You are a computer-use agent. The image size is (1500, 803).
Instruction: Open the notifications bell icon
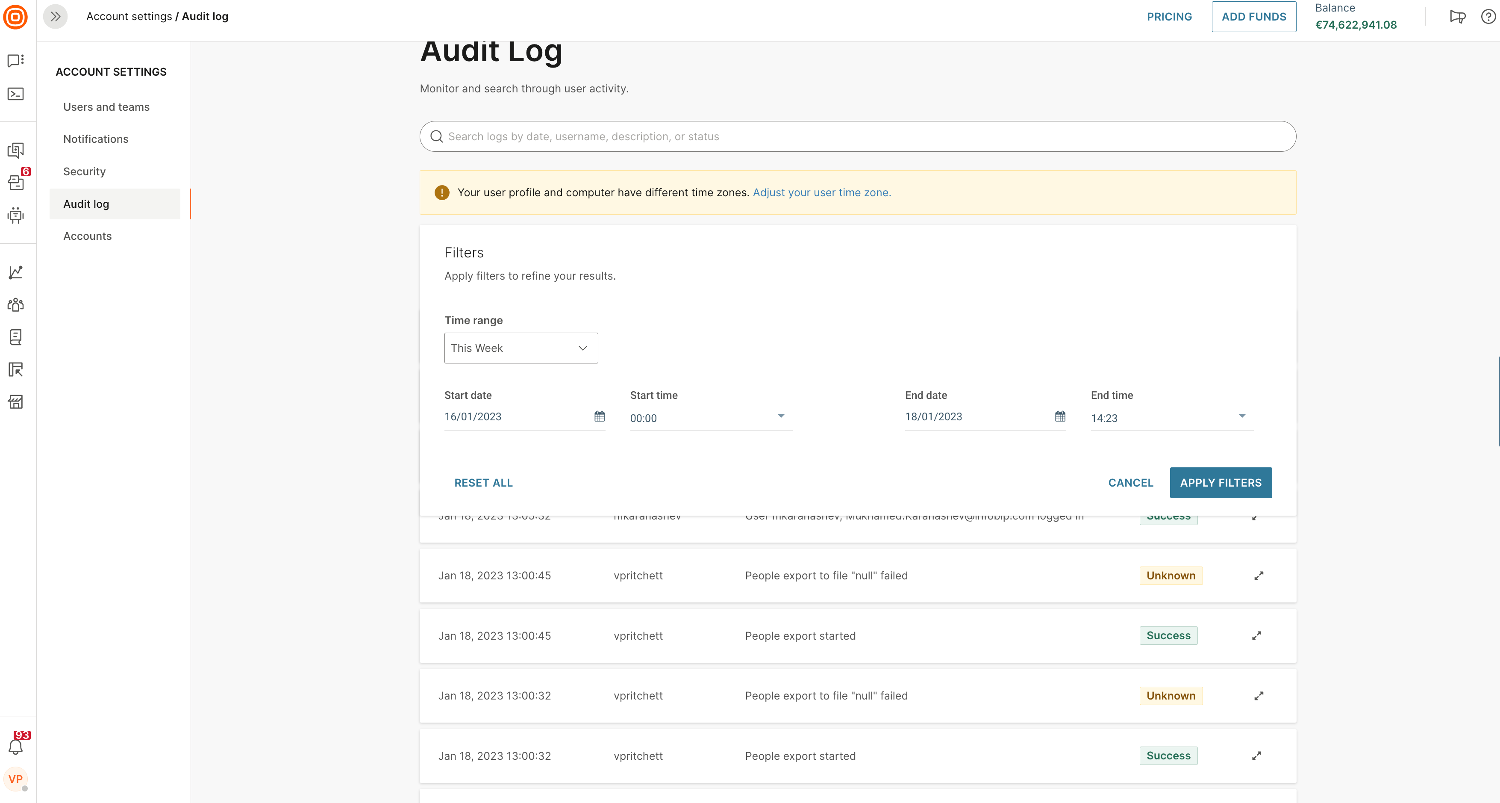[x=16, y=747]
